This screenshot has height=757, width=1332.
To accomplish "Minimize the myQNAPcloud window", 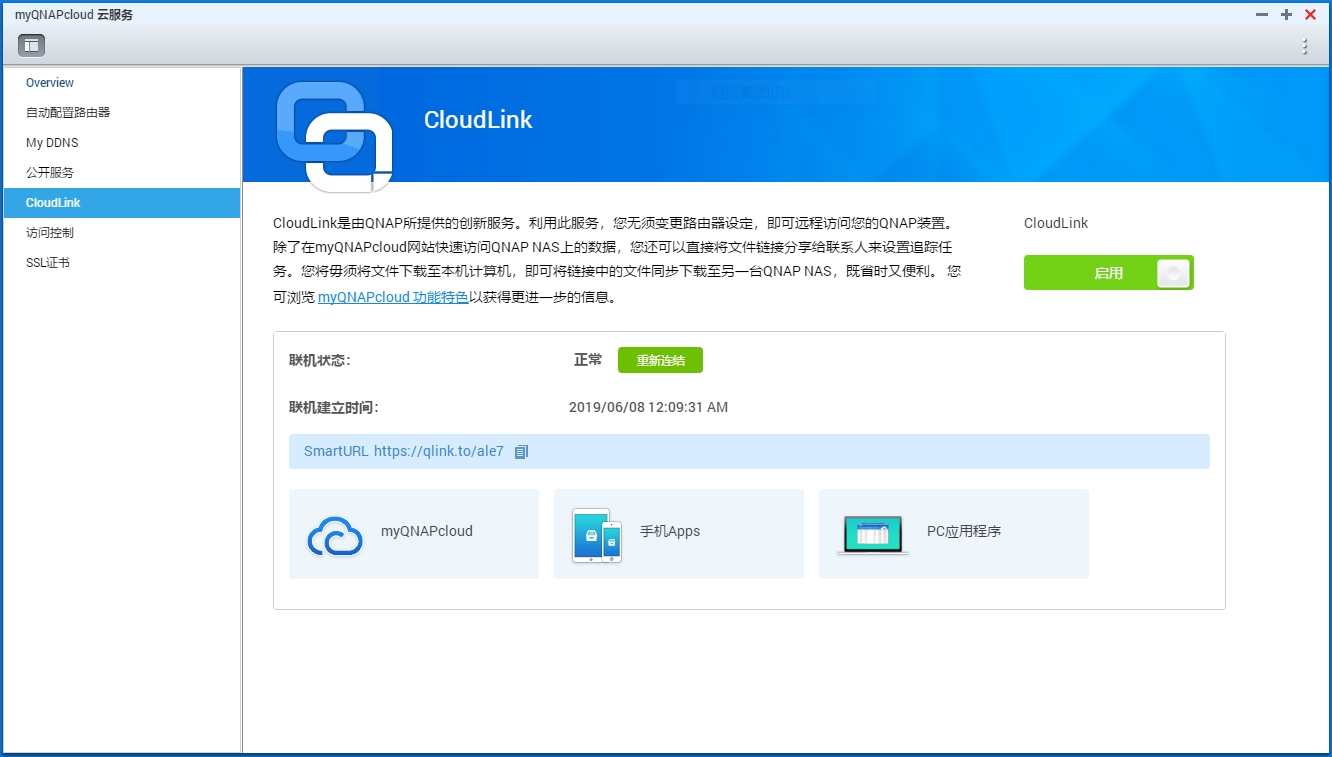I will point(1262,15).
